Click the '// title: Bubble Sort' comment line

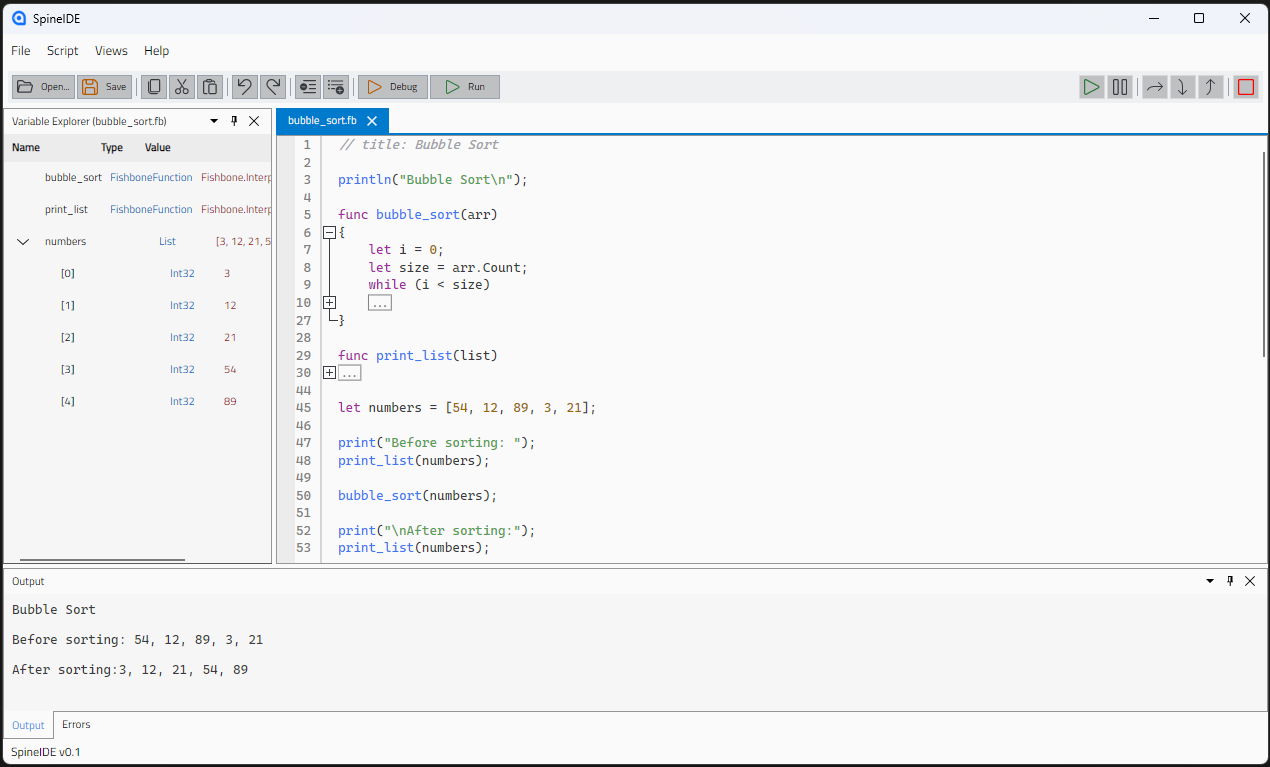(x=418, y=144)
